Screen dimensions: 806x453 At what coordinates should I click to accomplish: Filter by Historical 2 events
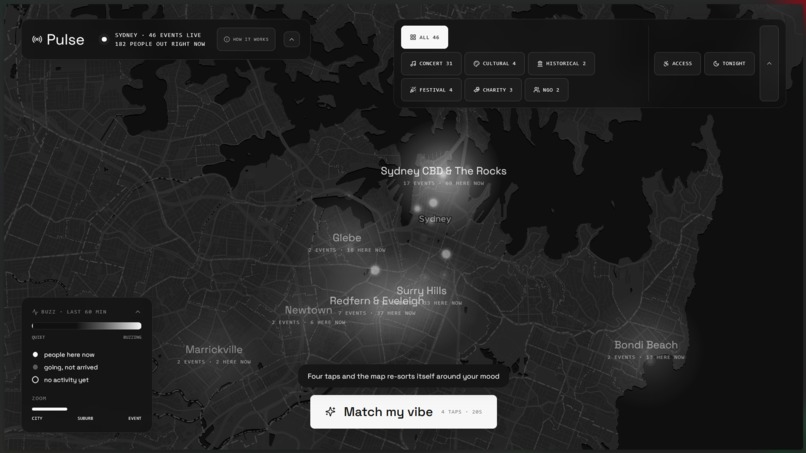(561, 64)
